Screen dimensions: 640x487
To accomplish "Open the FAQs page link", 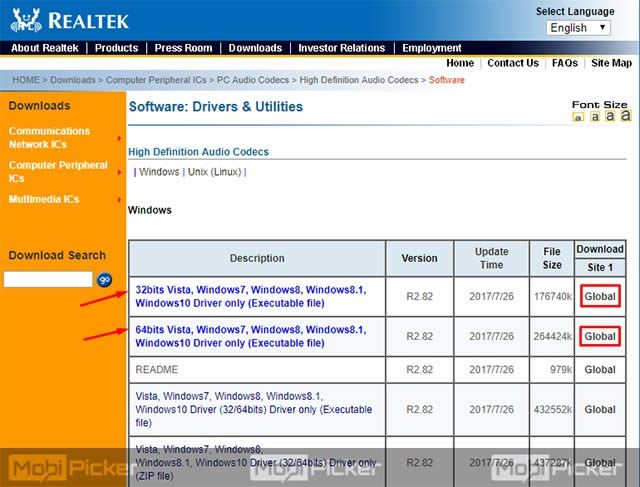I will pos(565,63).
